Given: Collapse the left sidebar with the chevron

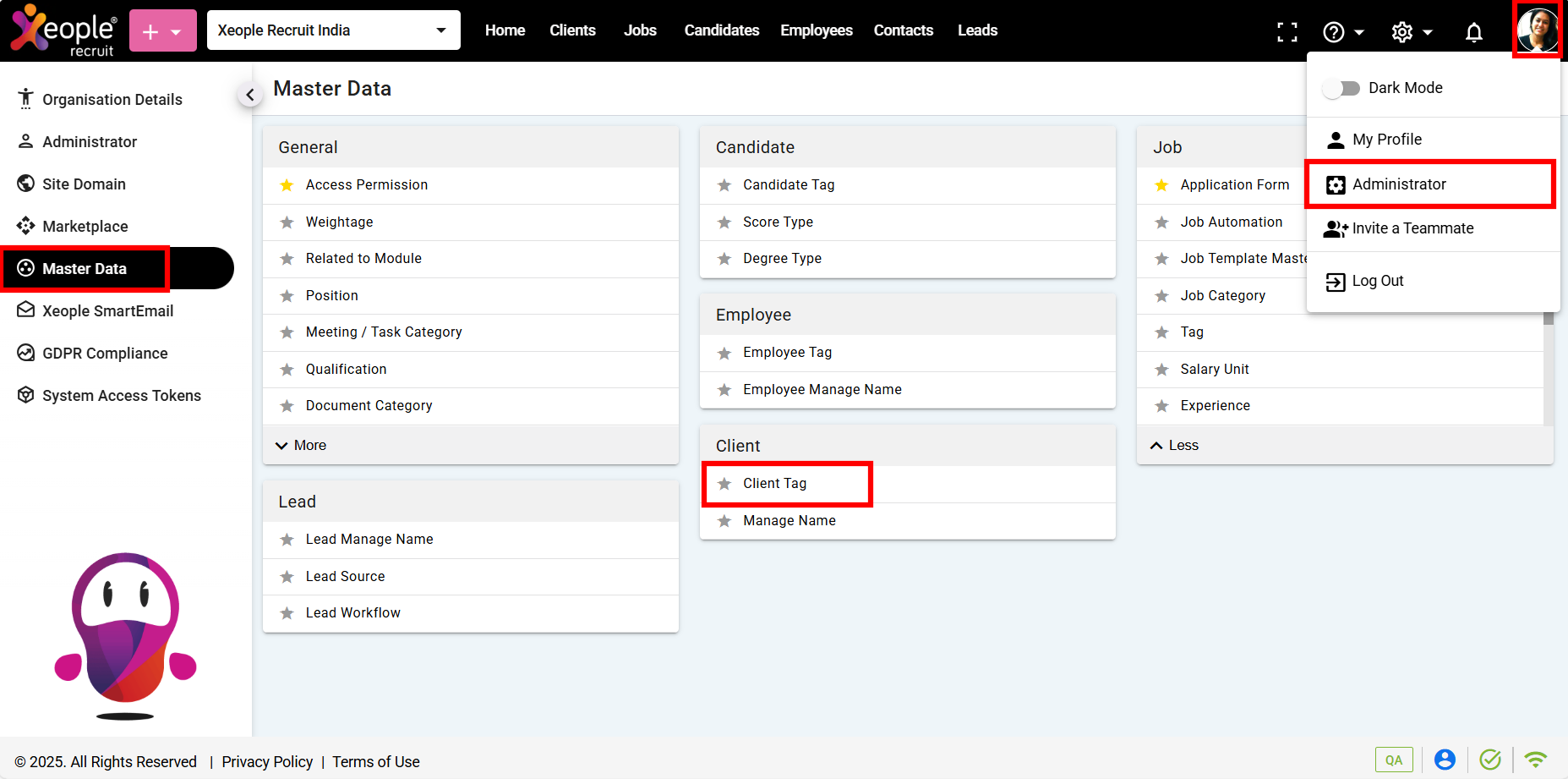Looking at the screenshot, I should point(249,96).
